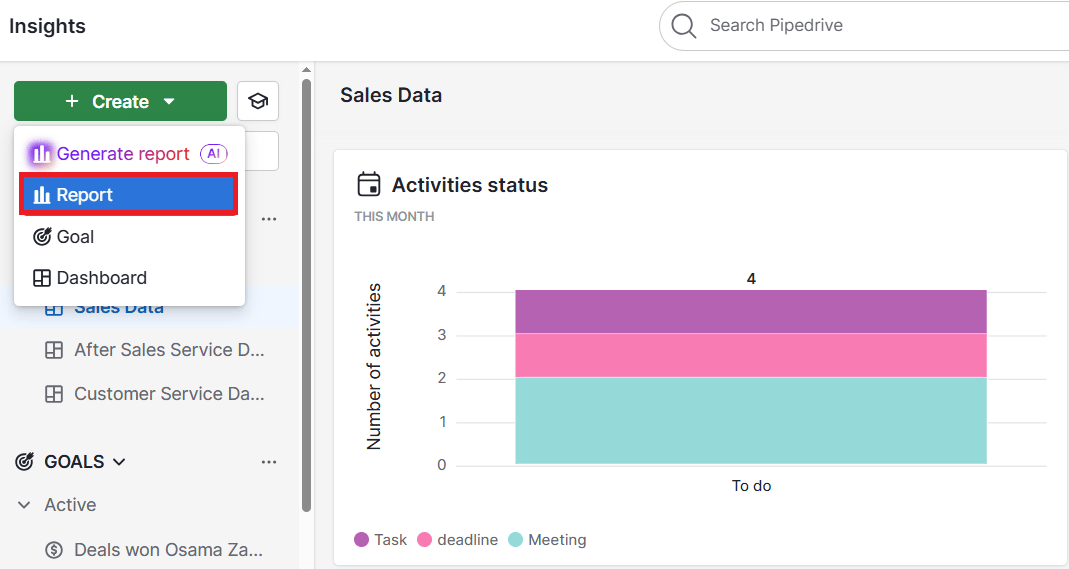Open the dashboards section three-dot menu
Viewport: 1069px width, 569px height.
click(269, 219)
